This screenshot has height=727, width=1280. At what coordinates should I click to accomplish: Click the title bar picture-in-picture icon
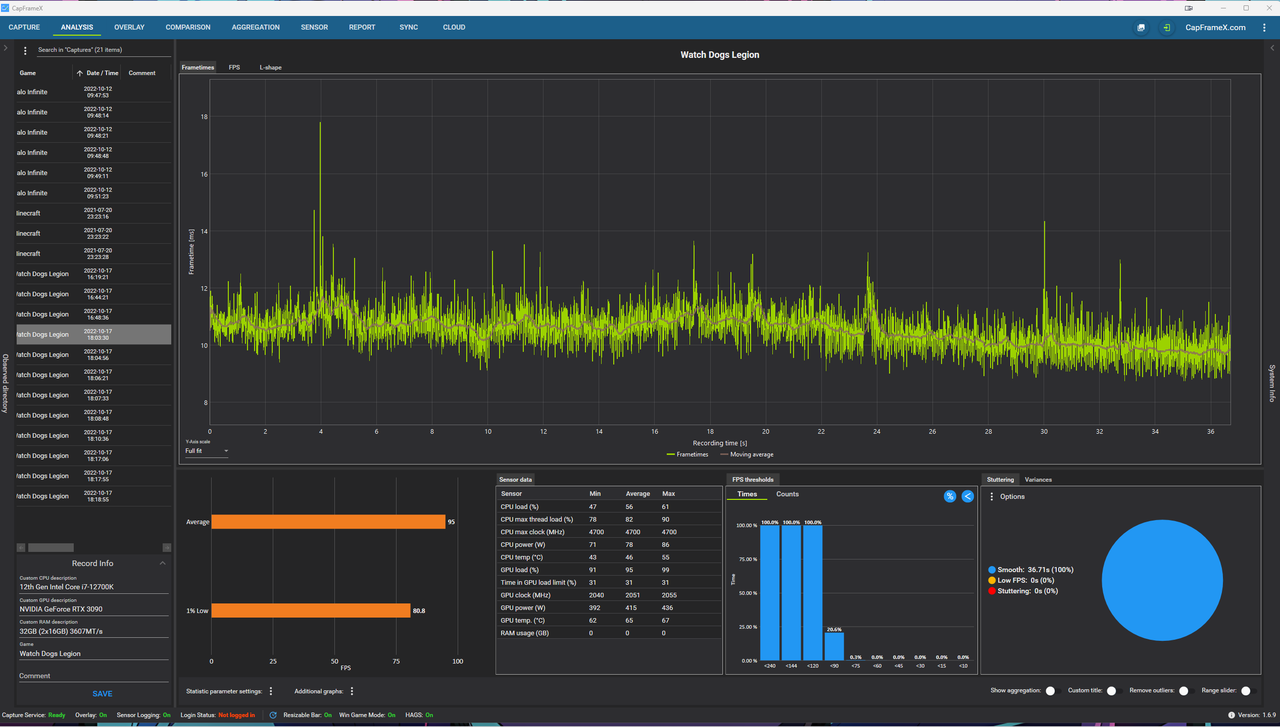(1189, 7)
